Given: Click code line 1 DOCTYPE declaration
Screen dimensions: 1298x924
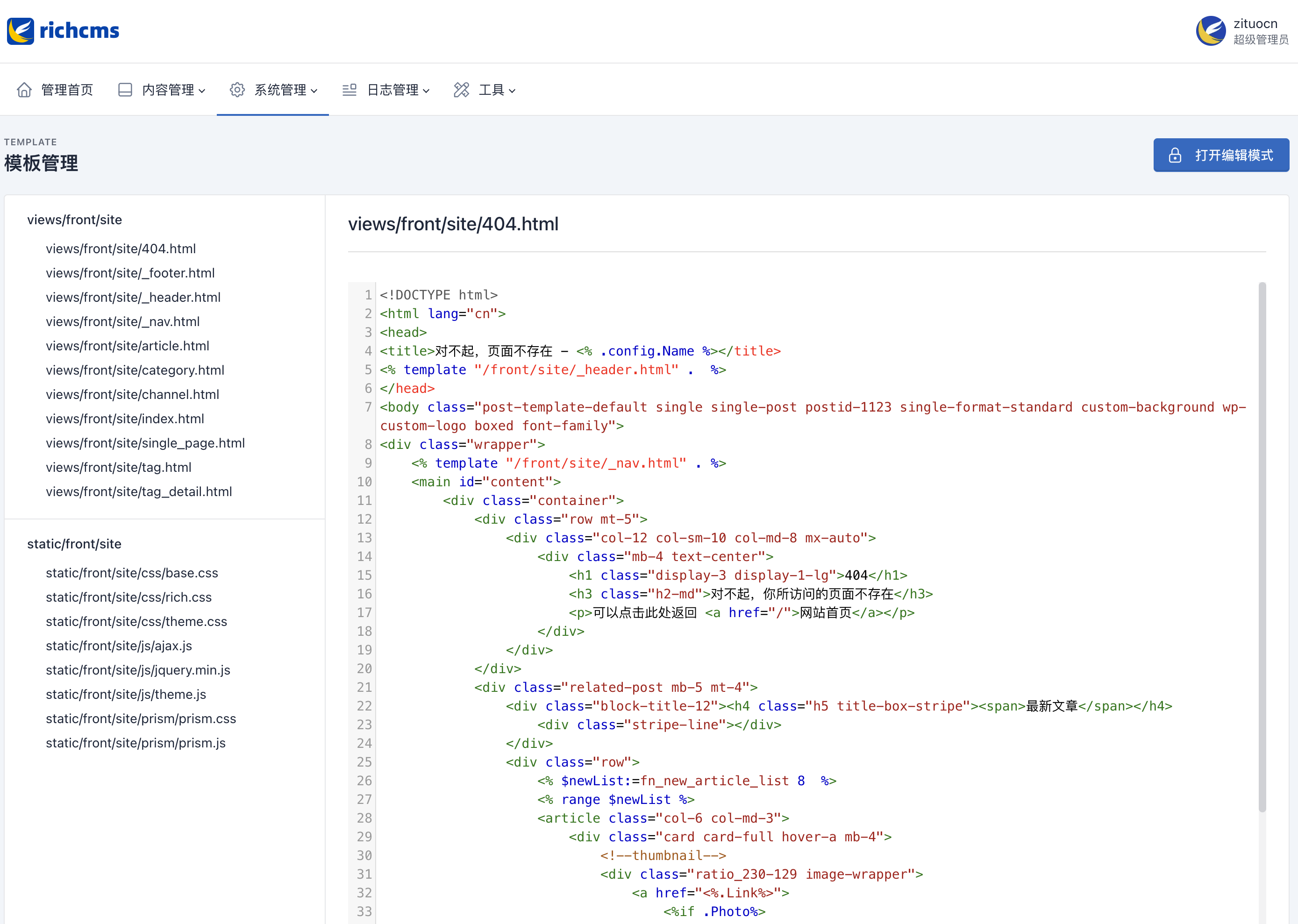Looking at the screenshot, I should [439, 295].
